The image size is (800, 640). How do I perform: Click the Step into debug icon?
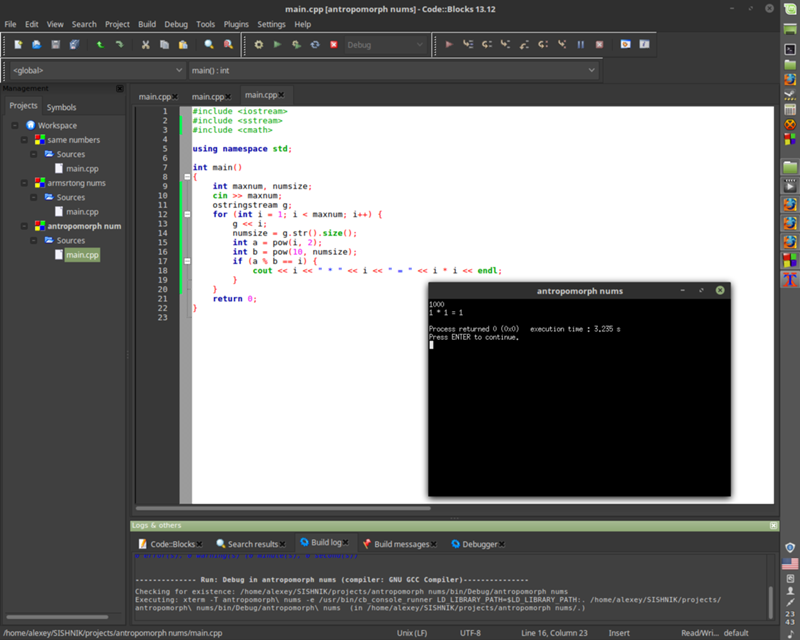[x=506, y=44]
